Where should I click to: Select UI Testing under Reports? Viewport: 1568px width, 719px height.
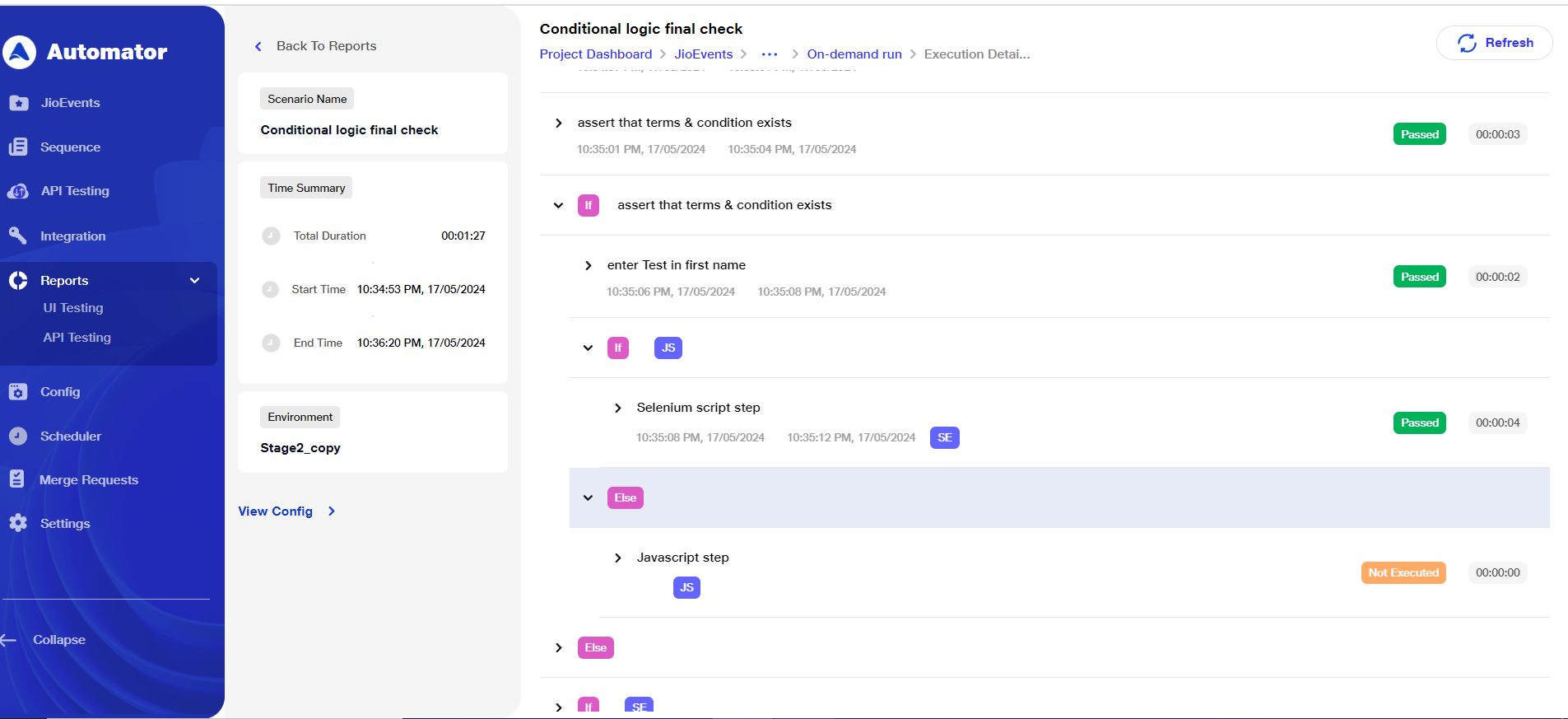pos(73,308)
